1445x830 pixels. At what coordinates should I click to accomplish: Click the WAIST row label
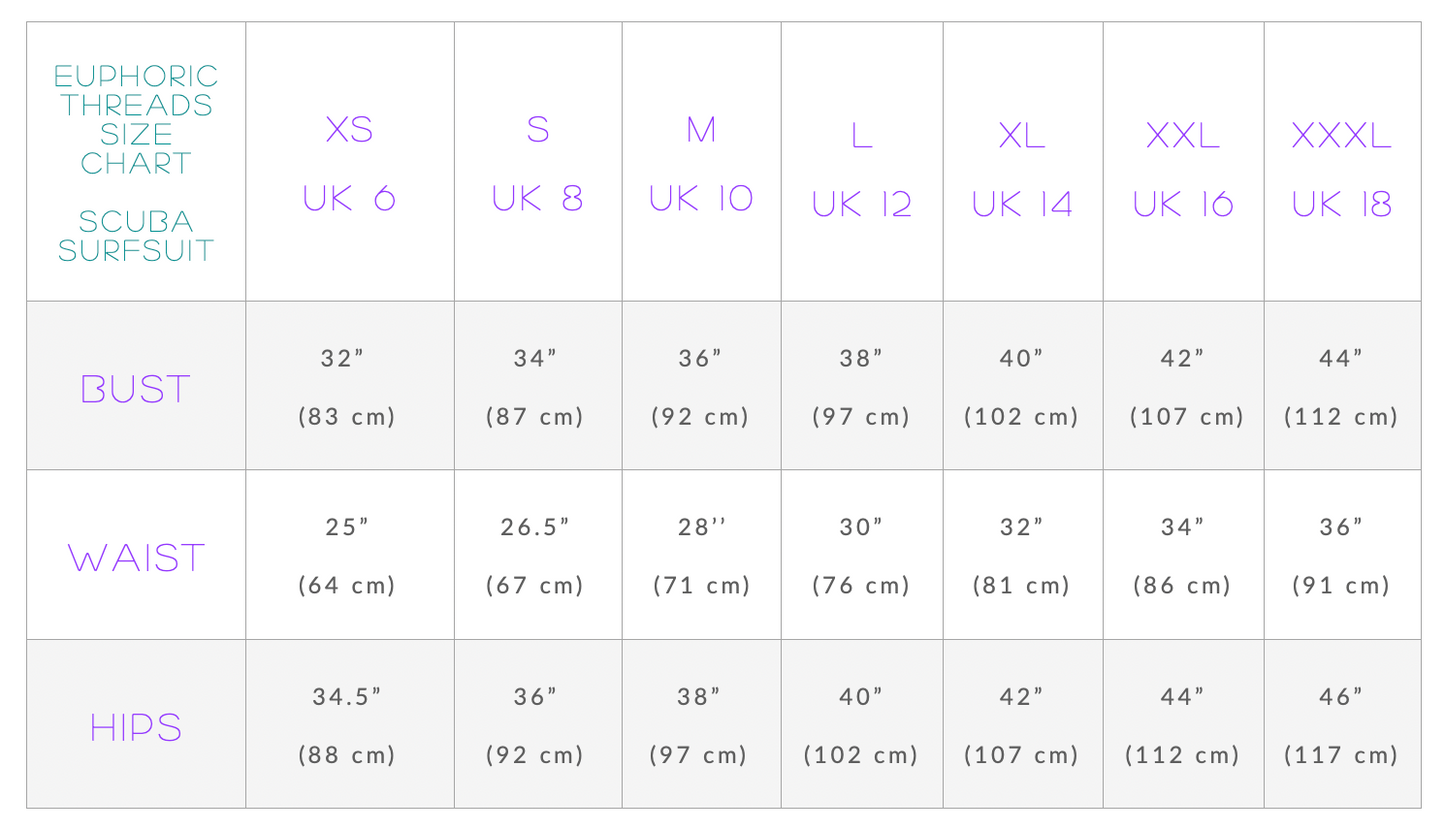pyautogui.click(x=136, y=555)
